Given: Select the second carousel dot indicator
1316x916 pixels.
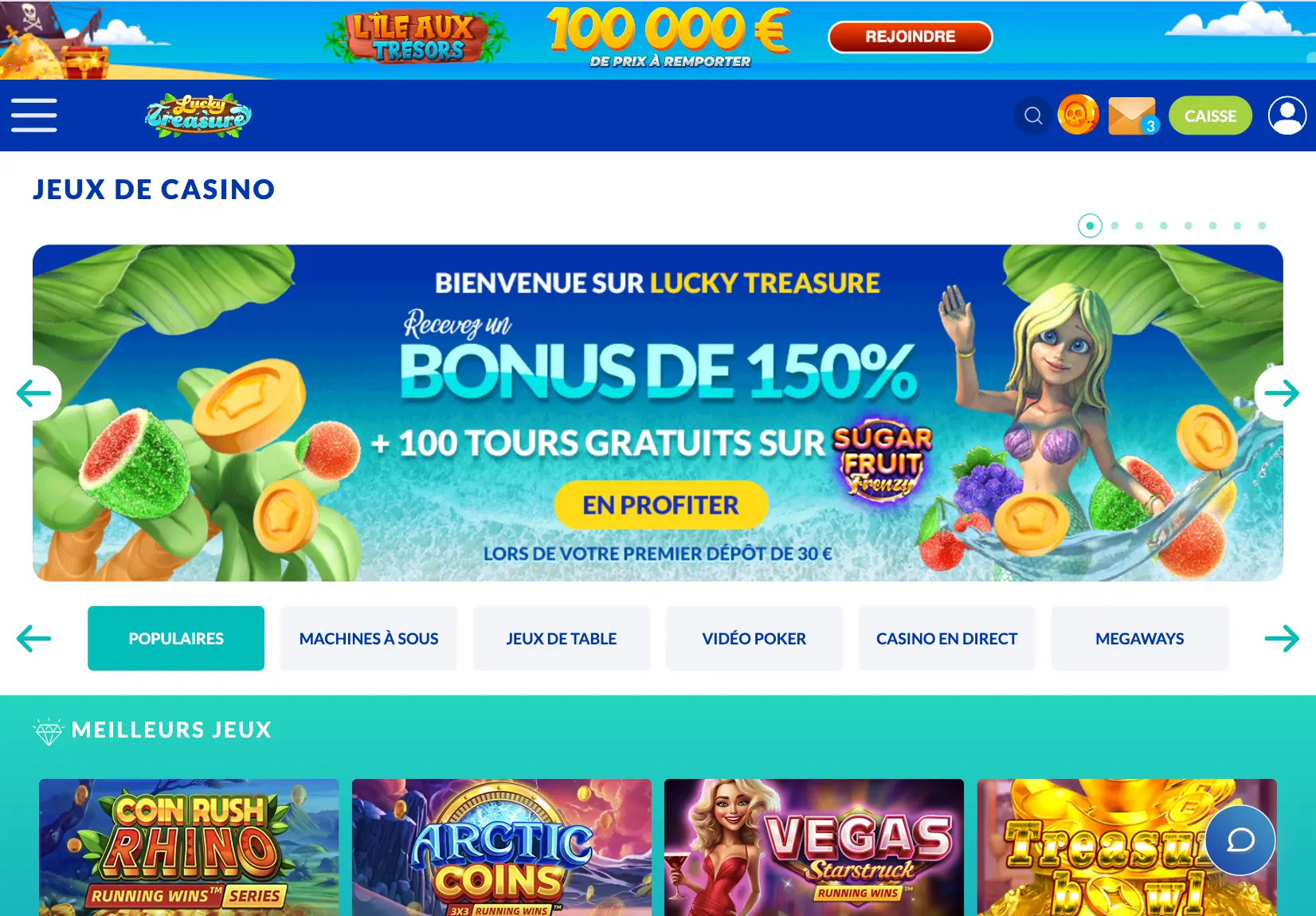Looking at the screenshot, I should [1114, 225].
